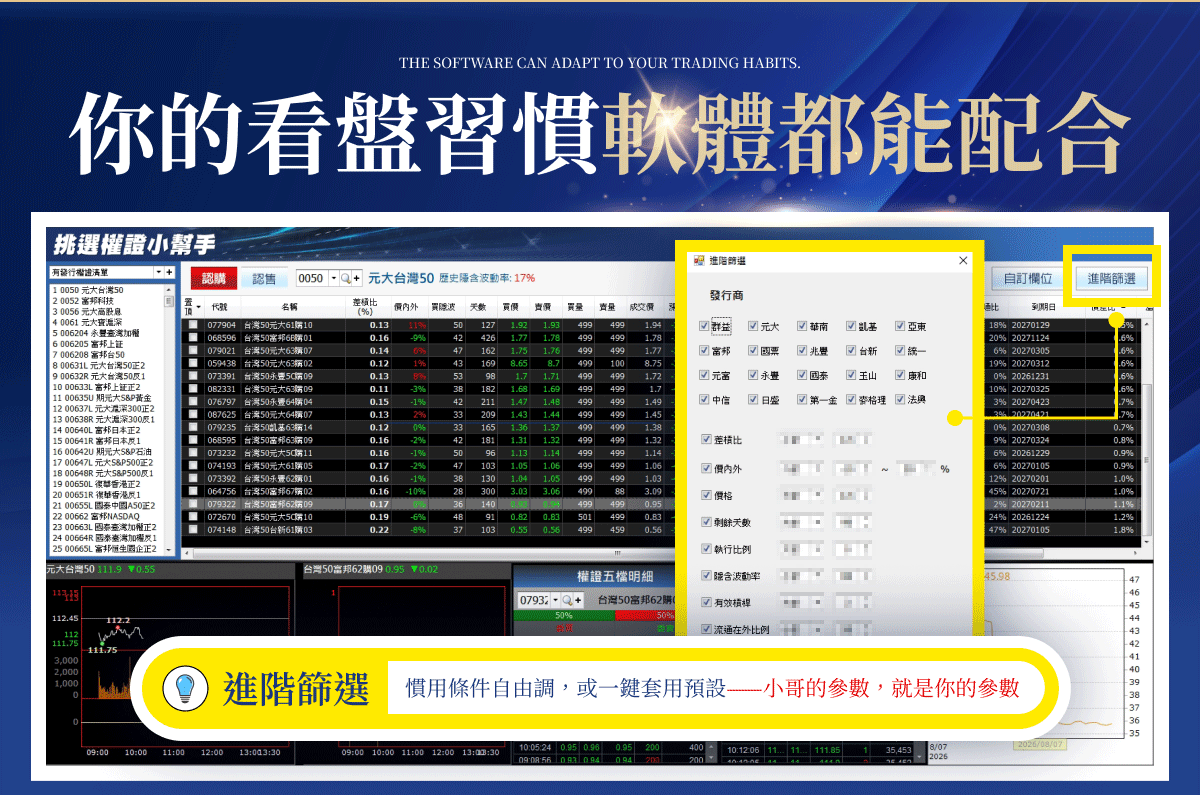Viewport: 1200px width, 795px height.
Task: Click the 進階篩選 button
Action: point(1111,279)
